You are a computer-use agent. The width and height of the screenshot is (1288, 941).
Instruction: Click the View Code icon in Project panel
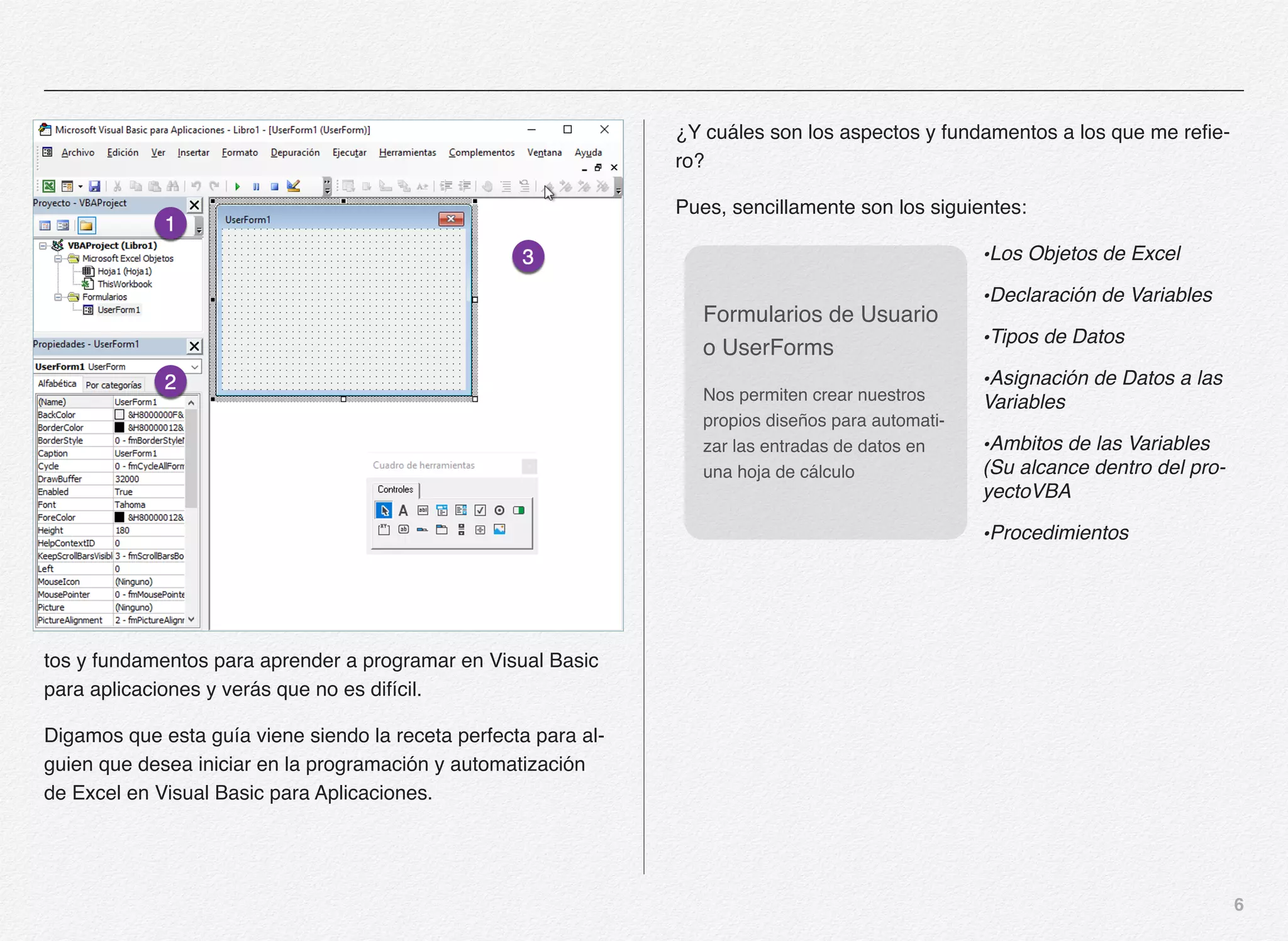[x=45, y=226]
